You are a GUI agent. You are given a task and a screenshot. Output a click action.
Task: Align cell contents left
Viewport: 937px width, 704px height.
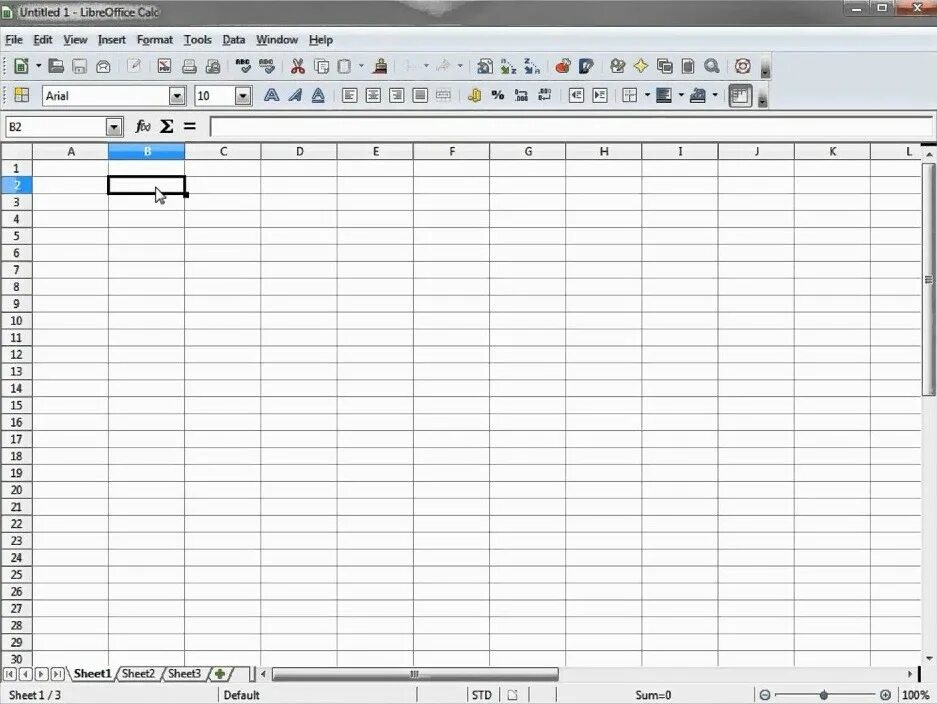tap(350, 96)
